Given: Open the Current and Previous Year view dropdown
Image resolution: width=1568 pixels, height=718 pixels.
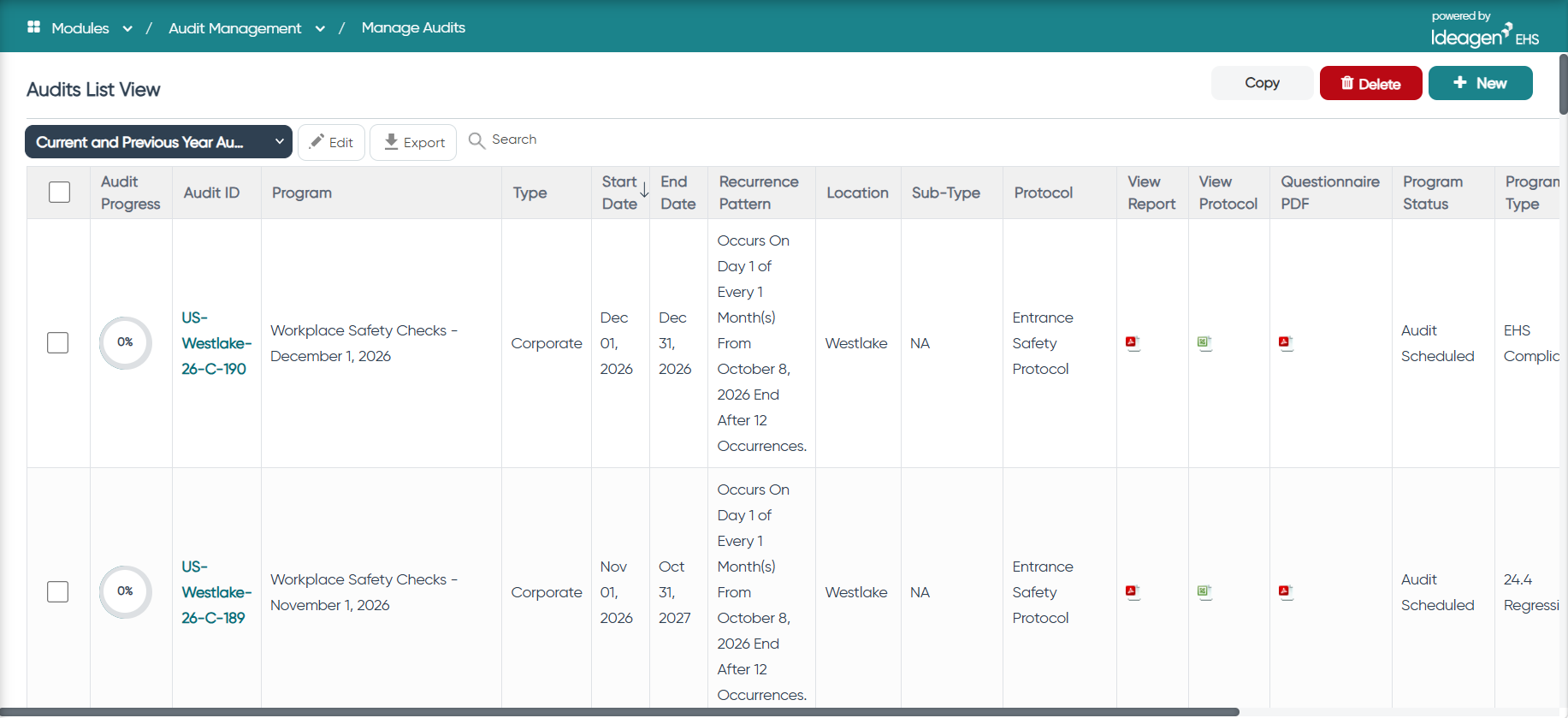Looking at the screenshot, I should point(158,142).
